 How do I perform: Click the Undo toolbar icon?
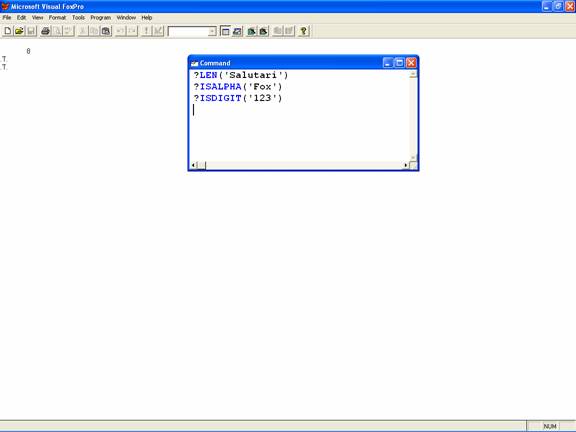(x=120, y=31)
